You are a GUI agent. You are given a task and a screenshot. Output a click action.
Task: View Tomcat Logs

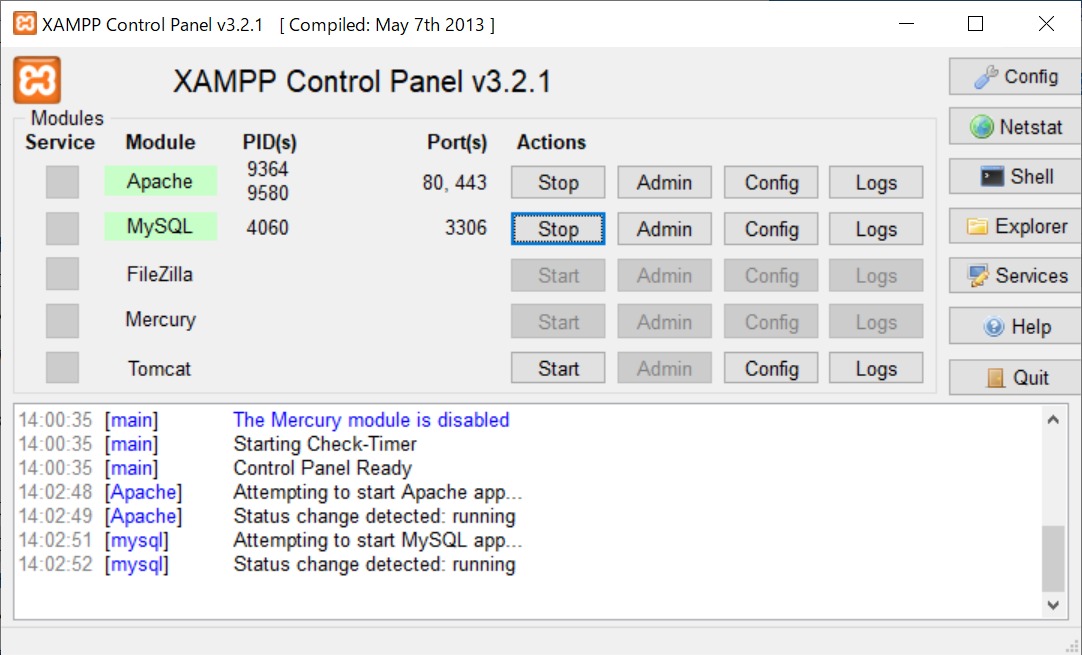tap(876, 369)
